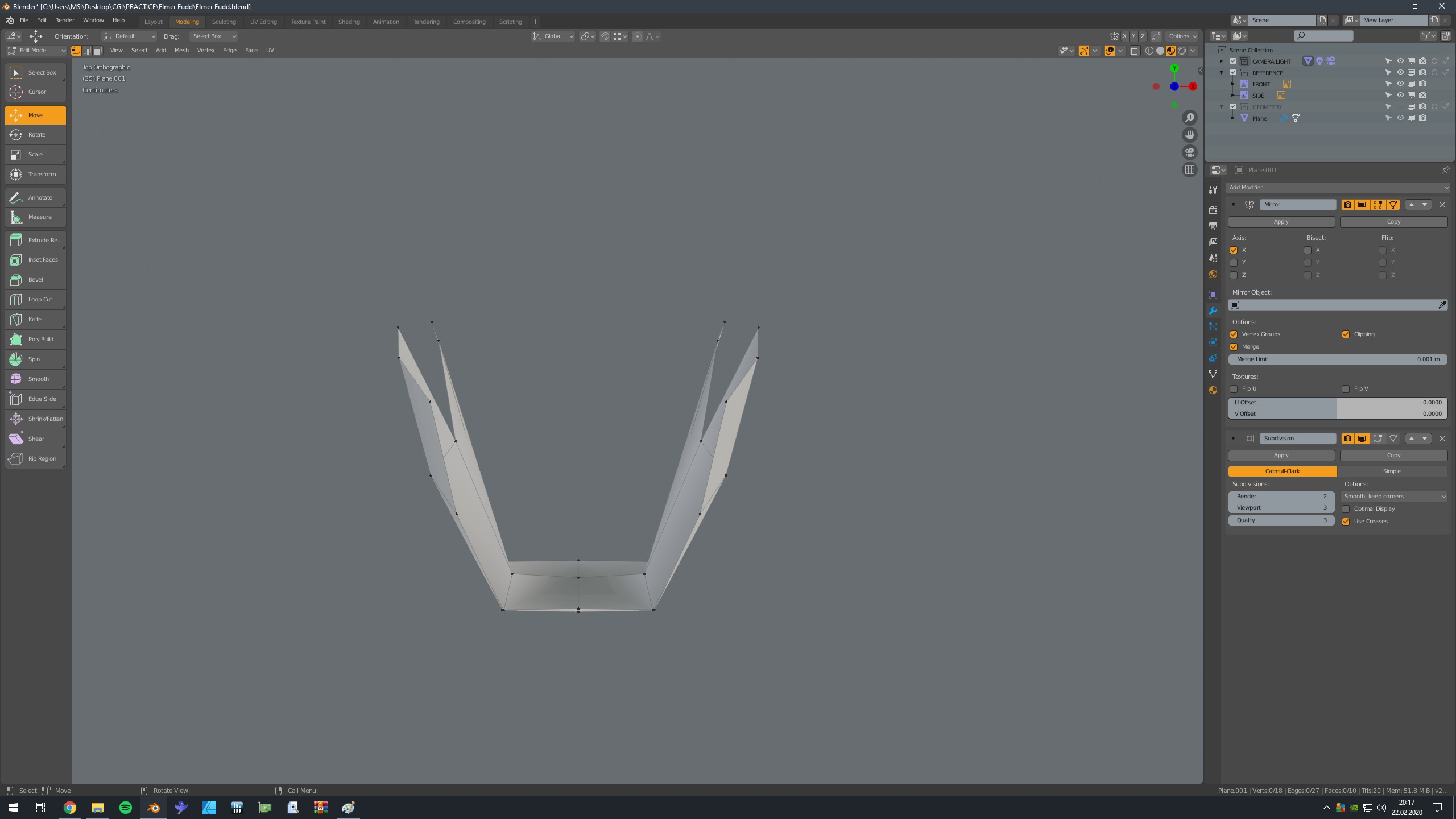This screenshot has width=1456, height=819.
Task: Collapse the Subdivision modifier panel
Action: [1233, 439]
